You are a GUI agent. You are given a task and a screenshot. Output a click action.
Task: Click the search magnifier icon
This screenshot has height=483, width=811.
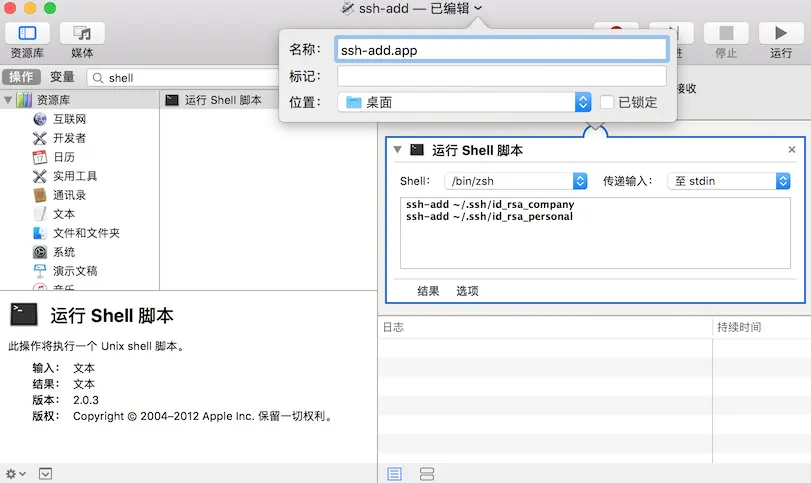click(98, 78)
